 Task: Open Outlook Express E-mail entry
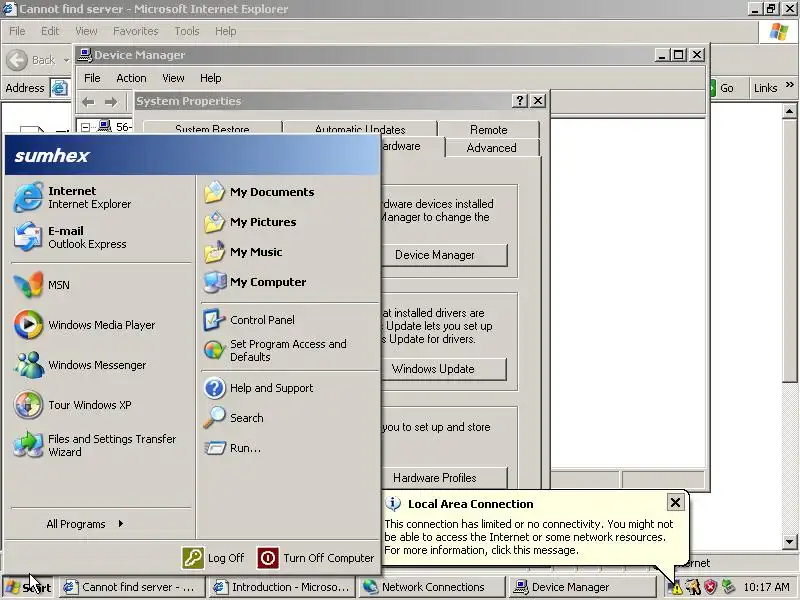[101, 237]
